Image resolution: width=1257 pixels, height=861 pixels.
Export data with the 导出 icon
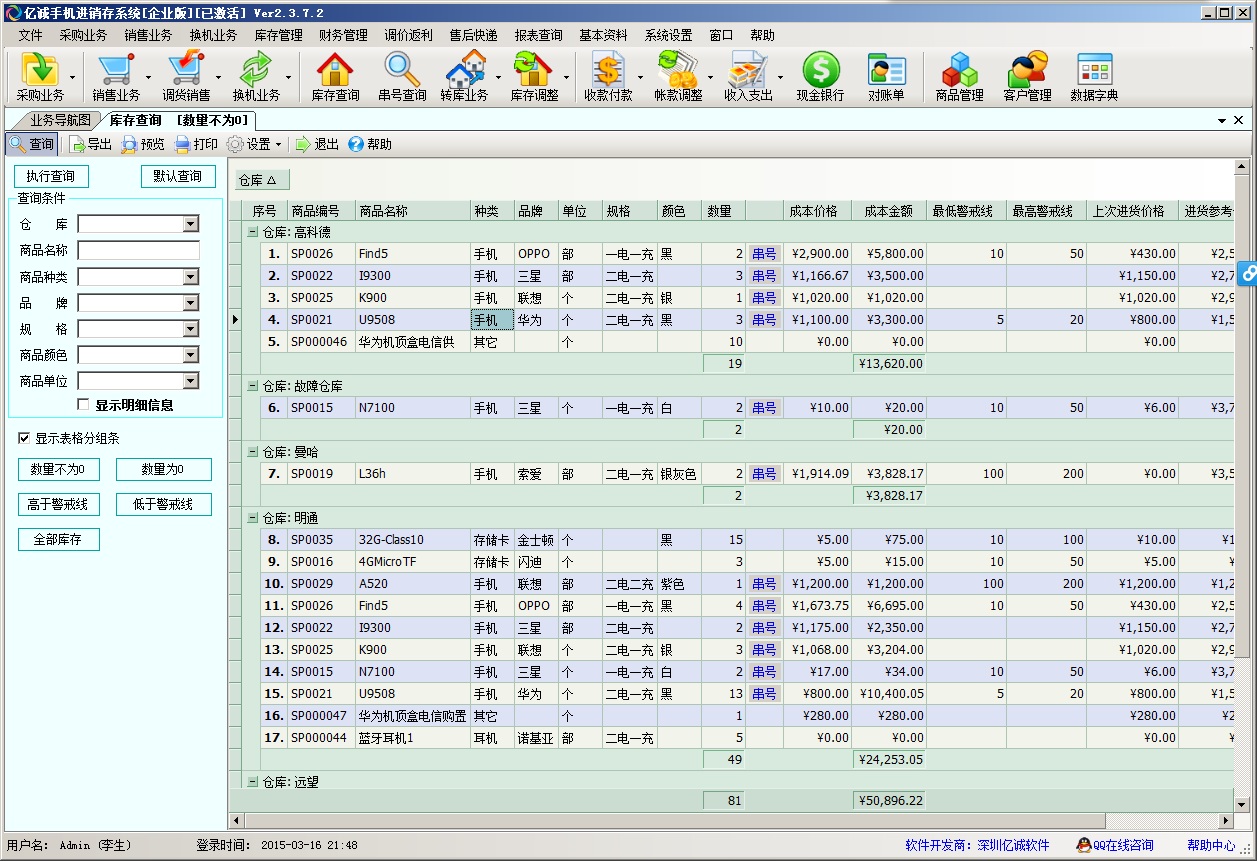tap(90, 144)
